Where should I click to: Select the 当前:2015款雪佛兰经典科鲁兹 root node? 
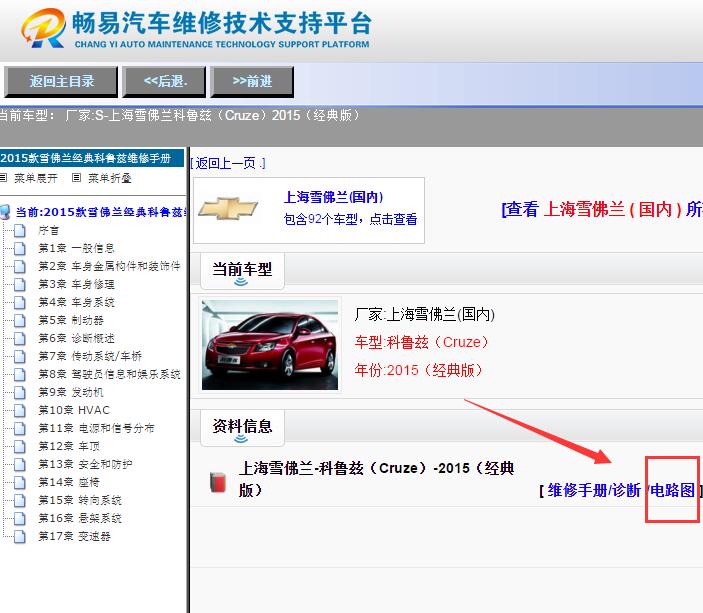pyautogui.click(x=100, y=212)
